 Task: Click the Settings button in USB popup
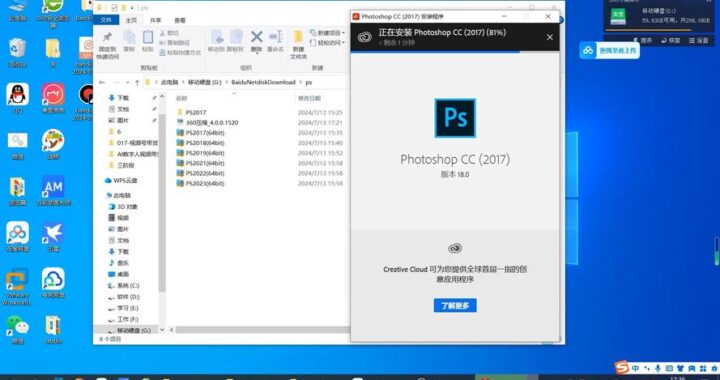point(699,40)
